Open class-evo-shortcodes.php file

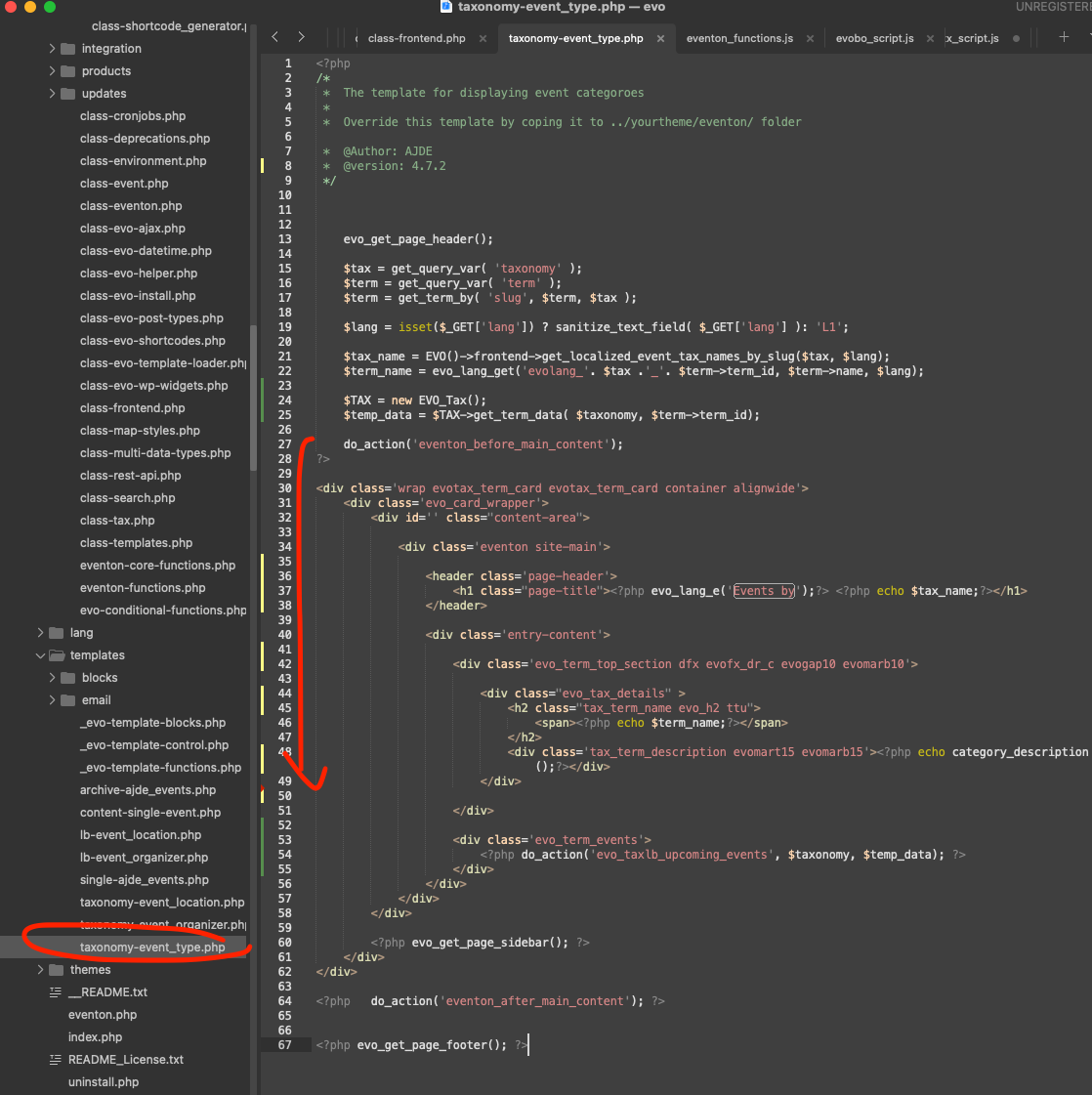(152, 341)
